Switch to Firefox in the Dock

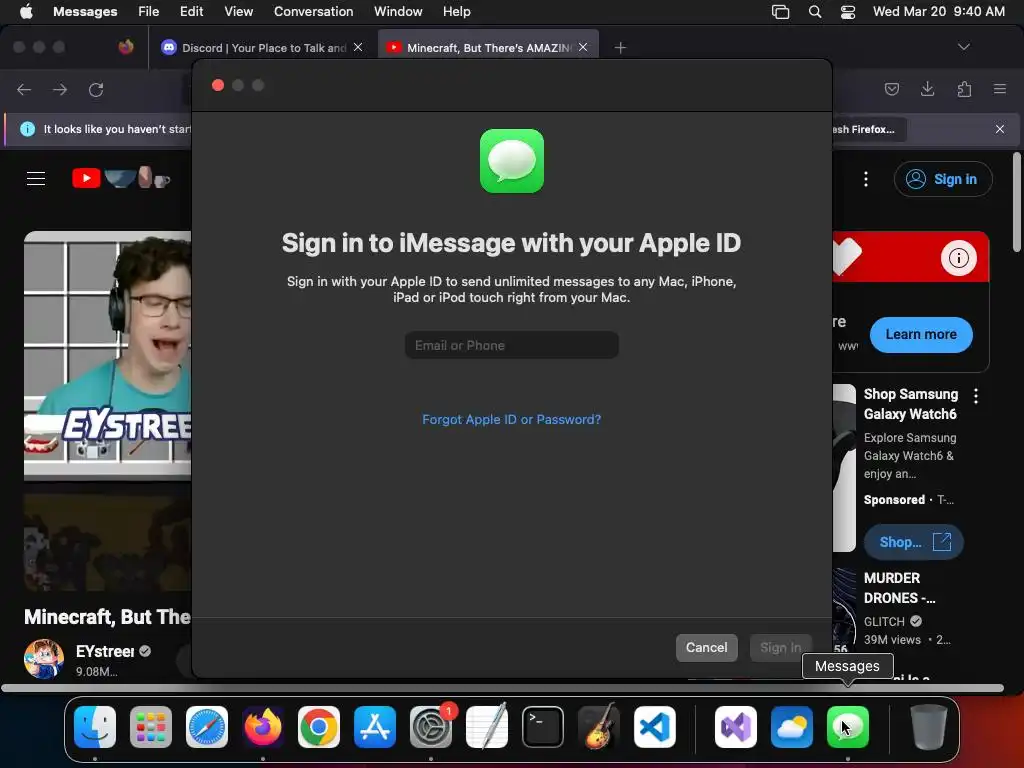point(263,727)
